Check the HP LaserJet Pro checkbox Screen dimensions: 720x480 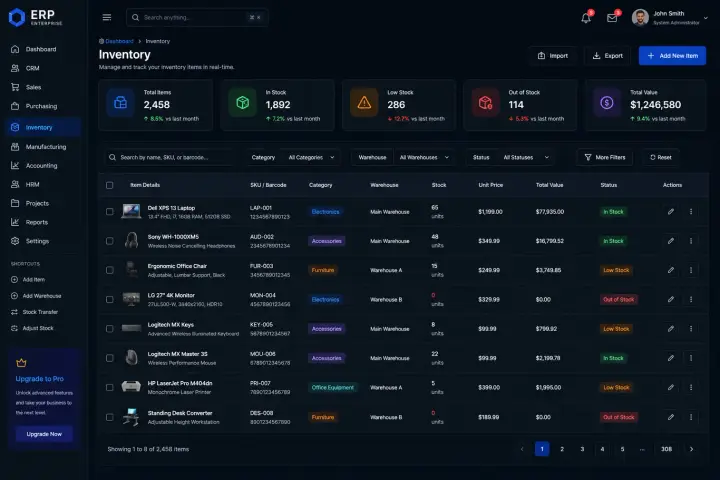(x=109, y=387)
